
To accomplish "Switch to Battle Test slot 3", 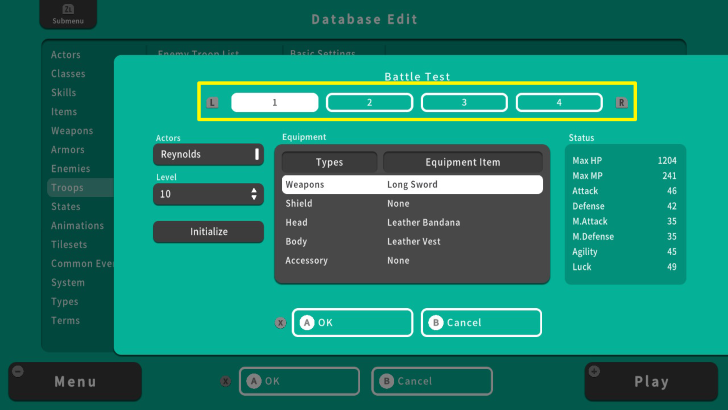I will click(464, 102).
